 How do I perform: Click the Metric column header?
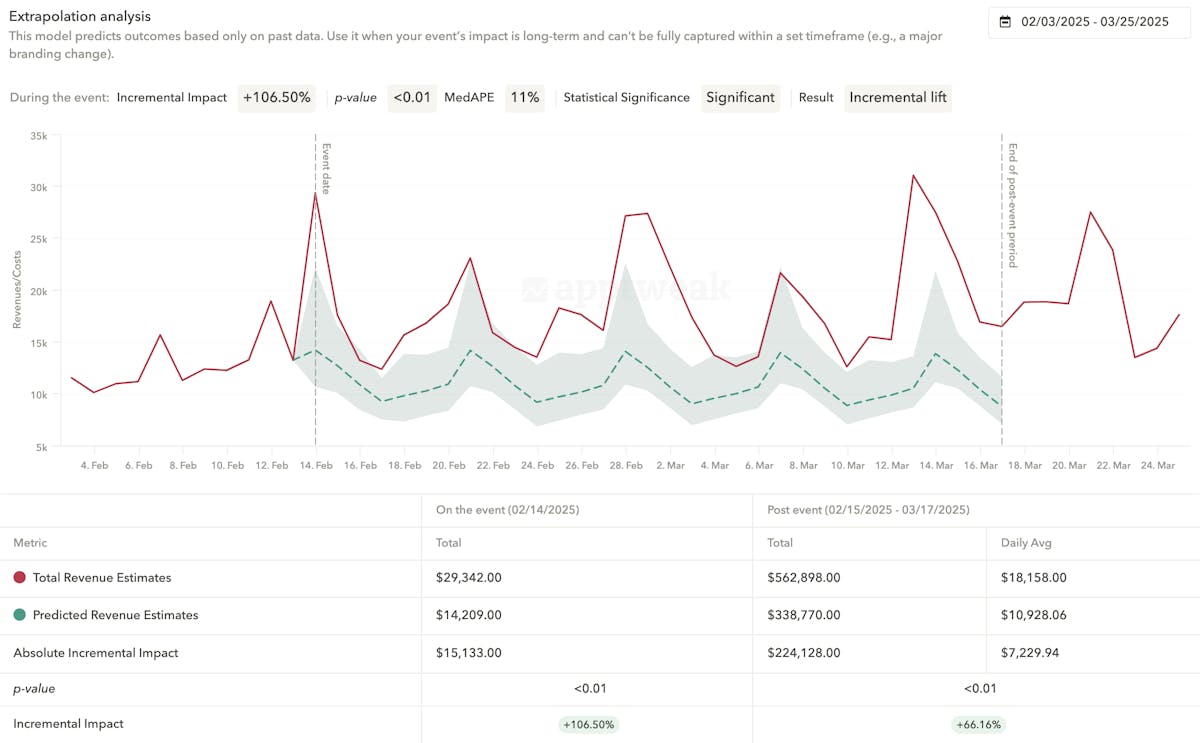click(x=30, y=542)
